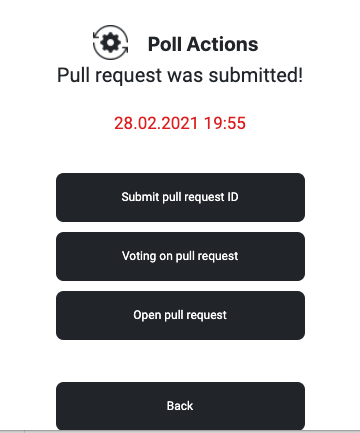Start voting on the pull request
Viewport: 360px width, 433px height.
pos(180,256)
